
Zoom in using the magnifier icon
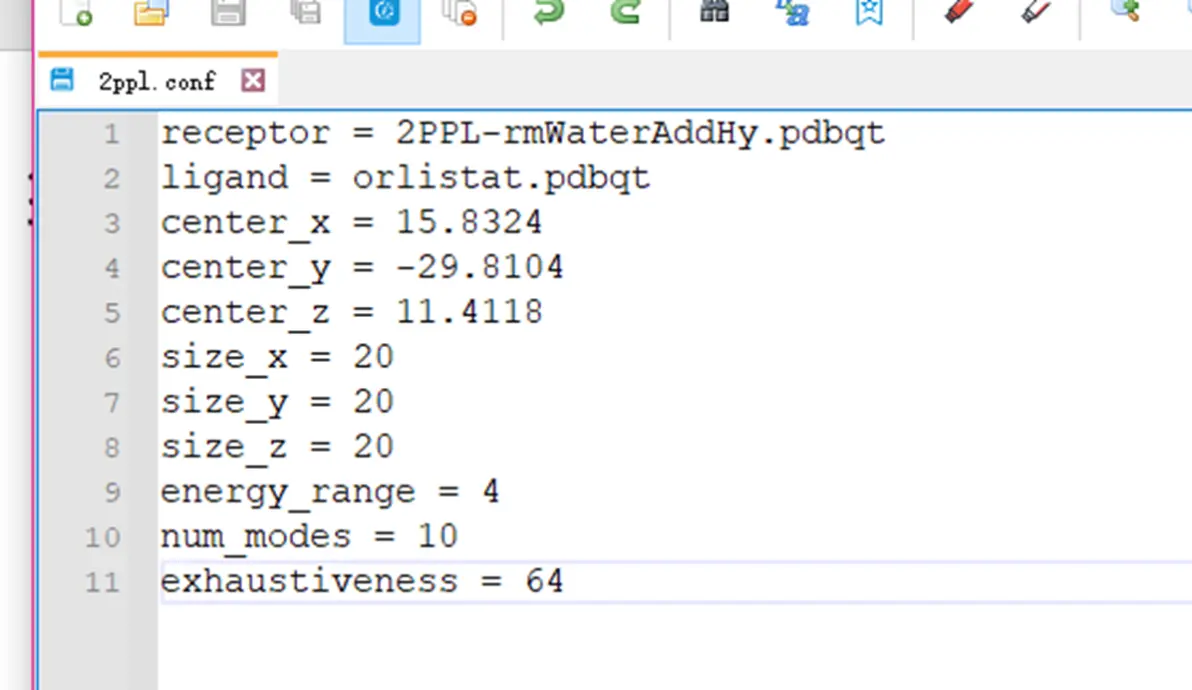point(1124,14)
